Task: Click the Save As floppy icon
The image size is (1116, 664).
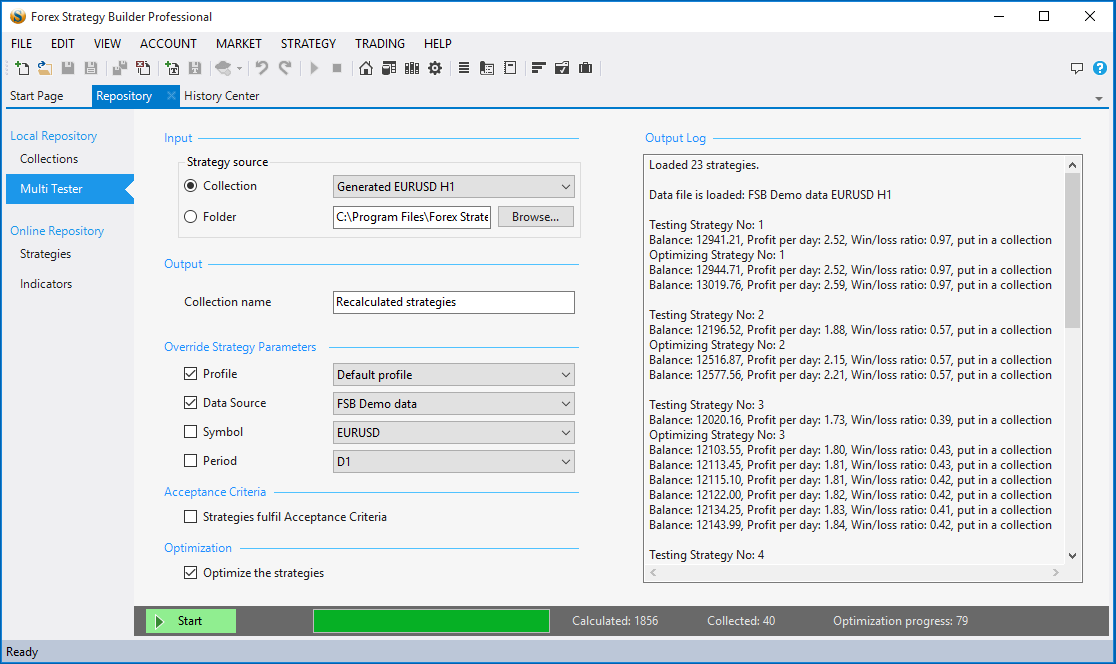Action: 90,68
